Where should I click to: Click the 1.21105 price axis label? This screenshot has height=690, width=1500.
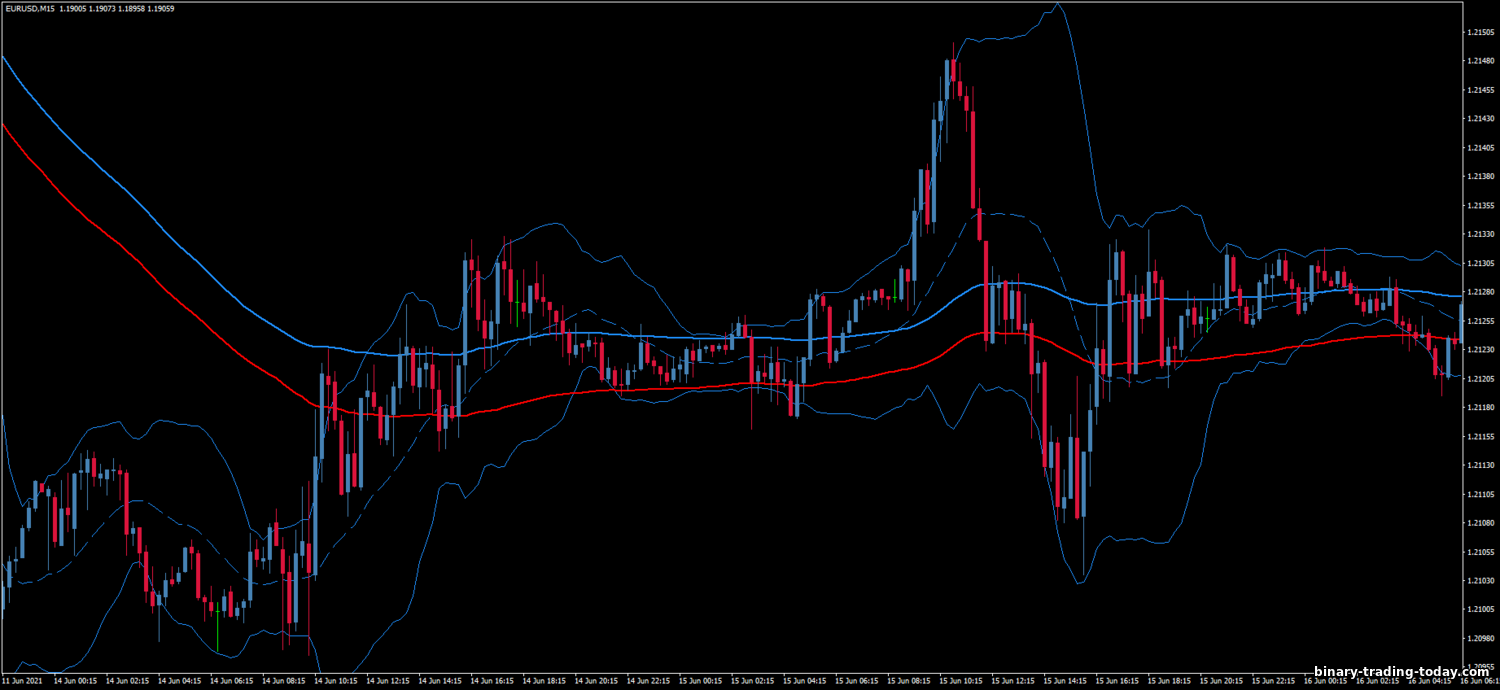pyautogui.click(x=1480, y=495)
